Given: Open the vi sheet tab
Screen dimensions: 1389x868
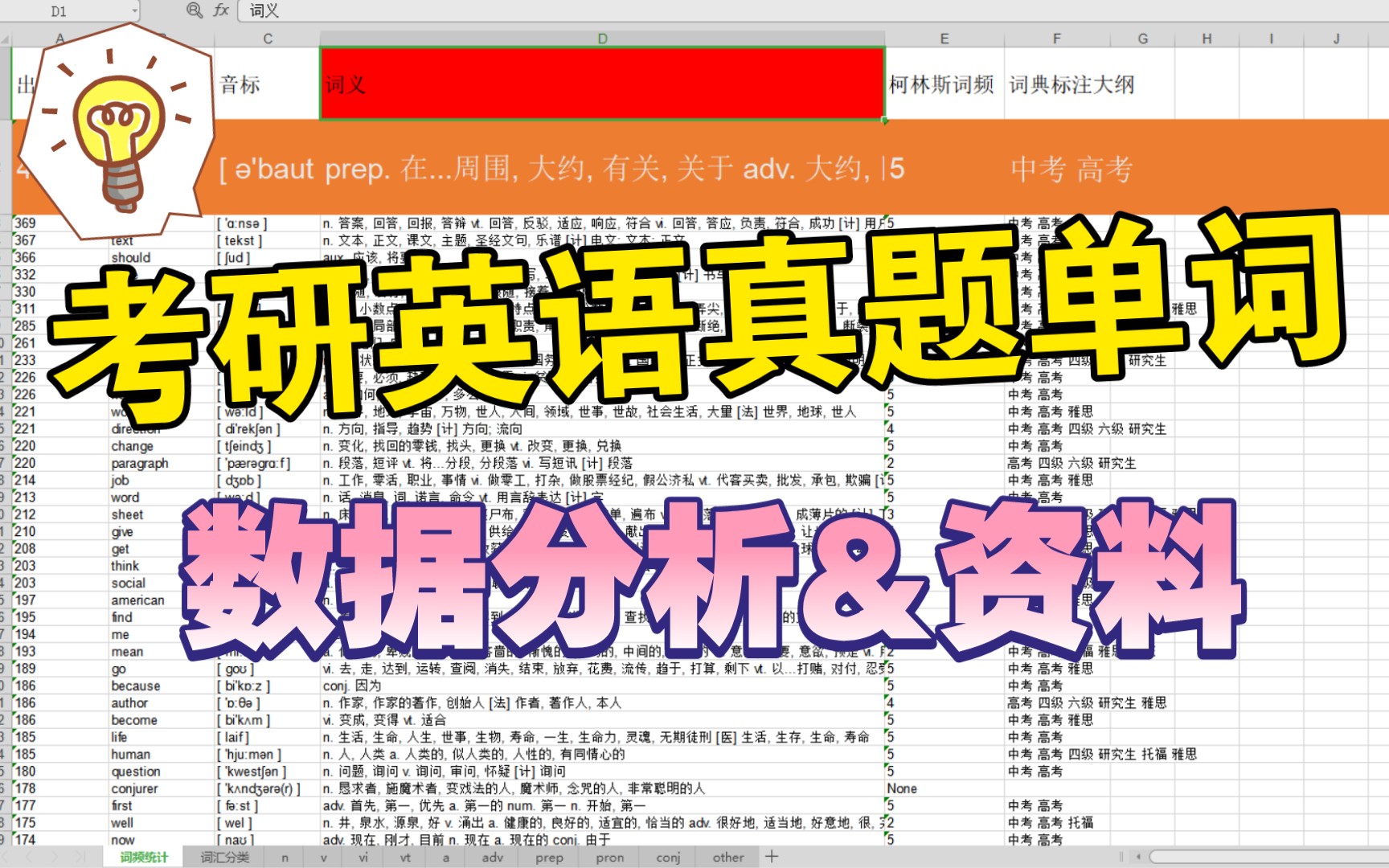Looking at the screenshot, I should click(363, 858).
